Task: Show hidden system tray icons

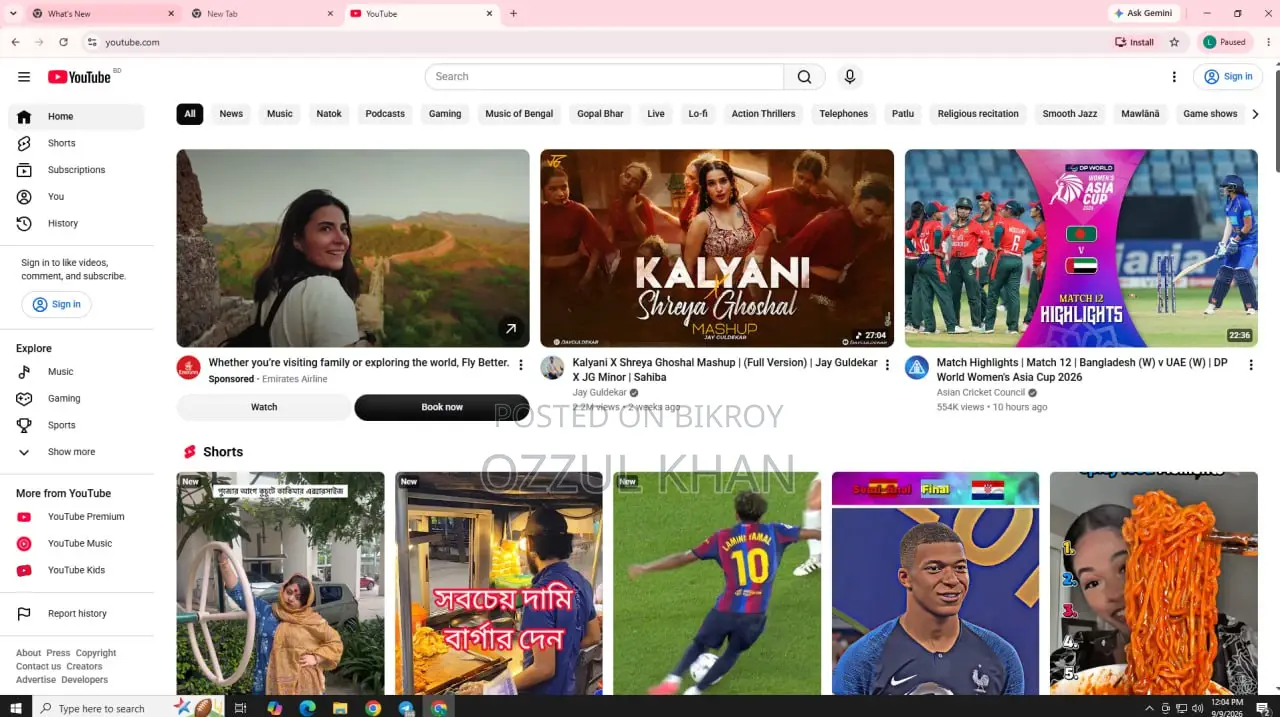Action: [x=1149, y=708]
